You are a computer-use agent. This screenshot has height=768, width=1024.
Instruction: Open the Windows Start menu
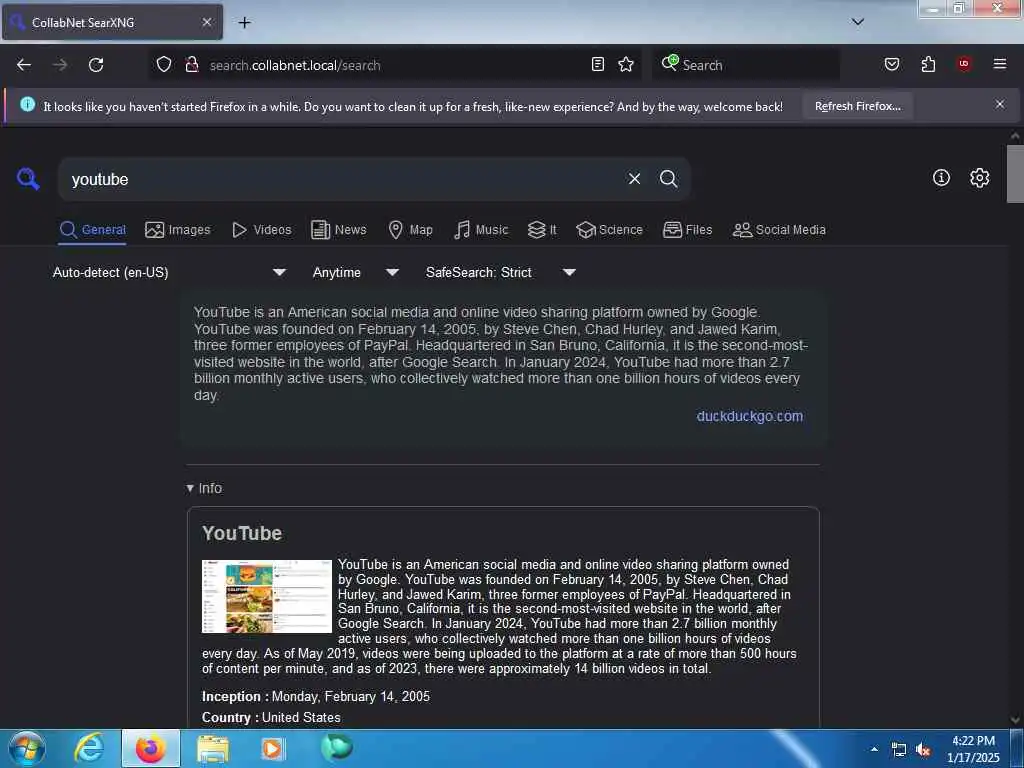[x=26, y=748]
